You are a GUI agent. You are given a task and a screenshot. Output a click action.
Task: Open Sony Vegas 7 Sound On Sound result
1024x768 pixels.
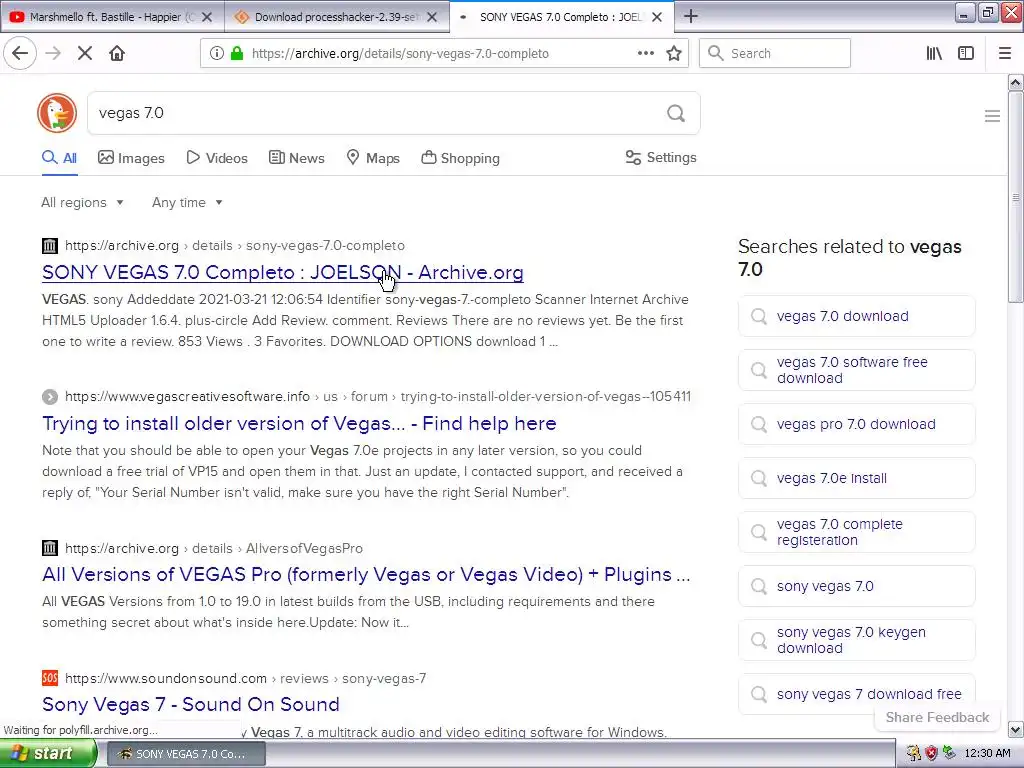[191, 704]
